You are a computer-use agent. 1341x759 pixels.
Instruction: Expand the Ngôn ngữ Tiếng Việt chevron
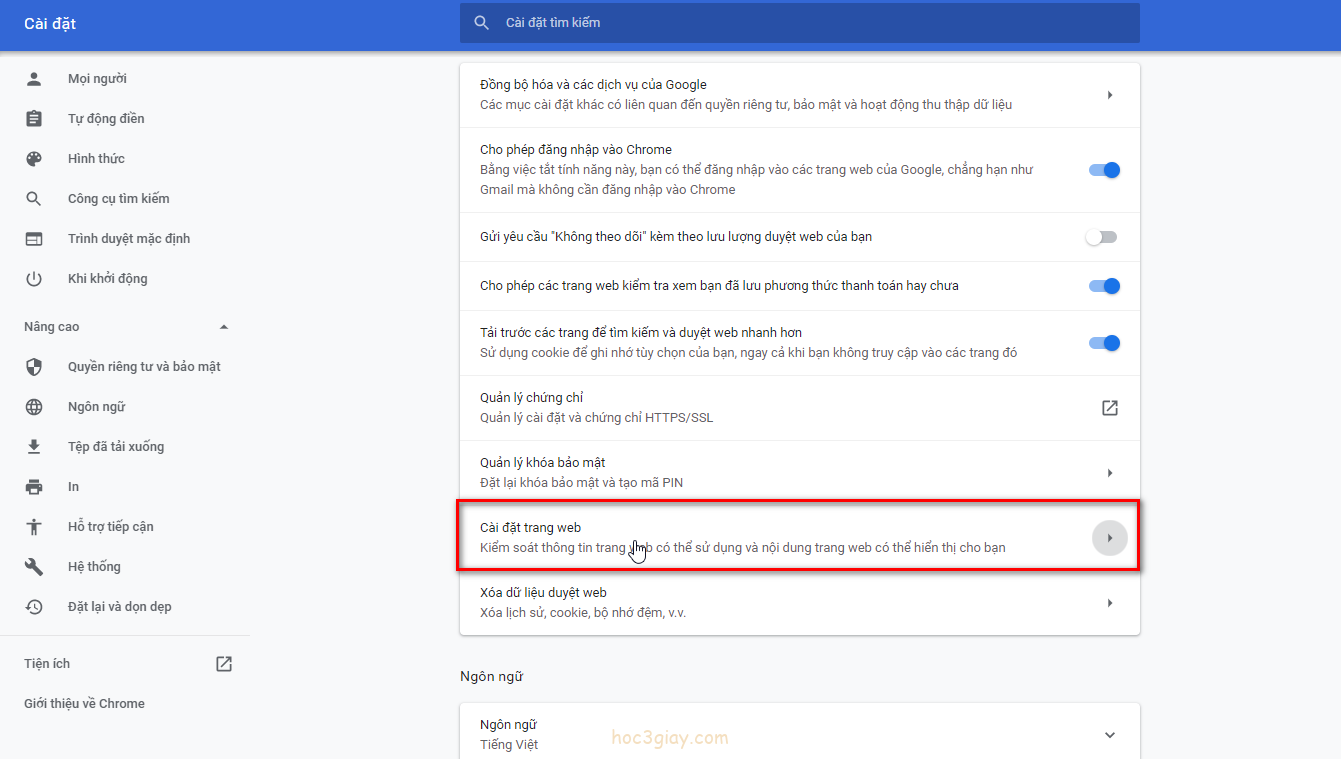click(1109, 735)
